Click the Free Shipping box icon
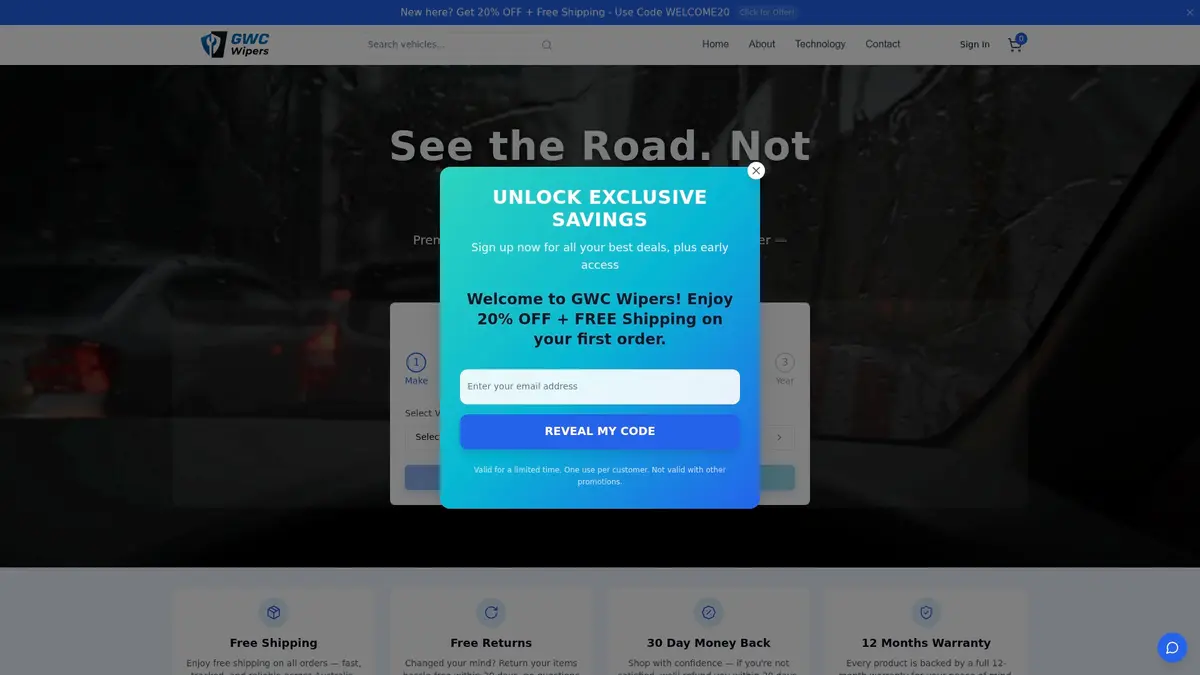1200x675 pixels. pyautogui.click(x=274, y=612)
